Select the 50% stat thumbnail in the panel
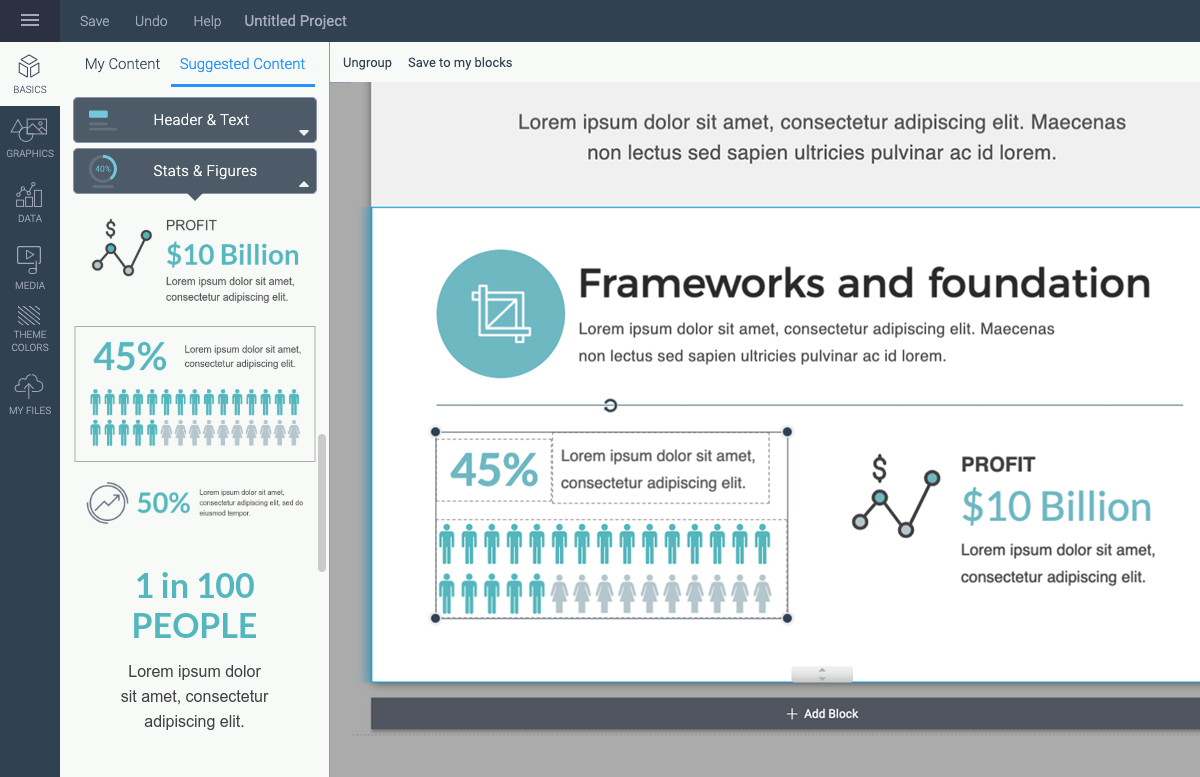Image resolution: width=1200 pixels, height=777 pixels. pyautogui.click(x=195, y=502)
